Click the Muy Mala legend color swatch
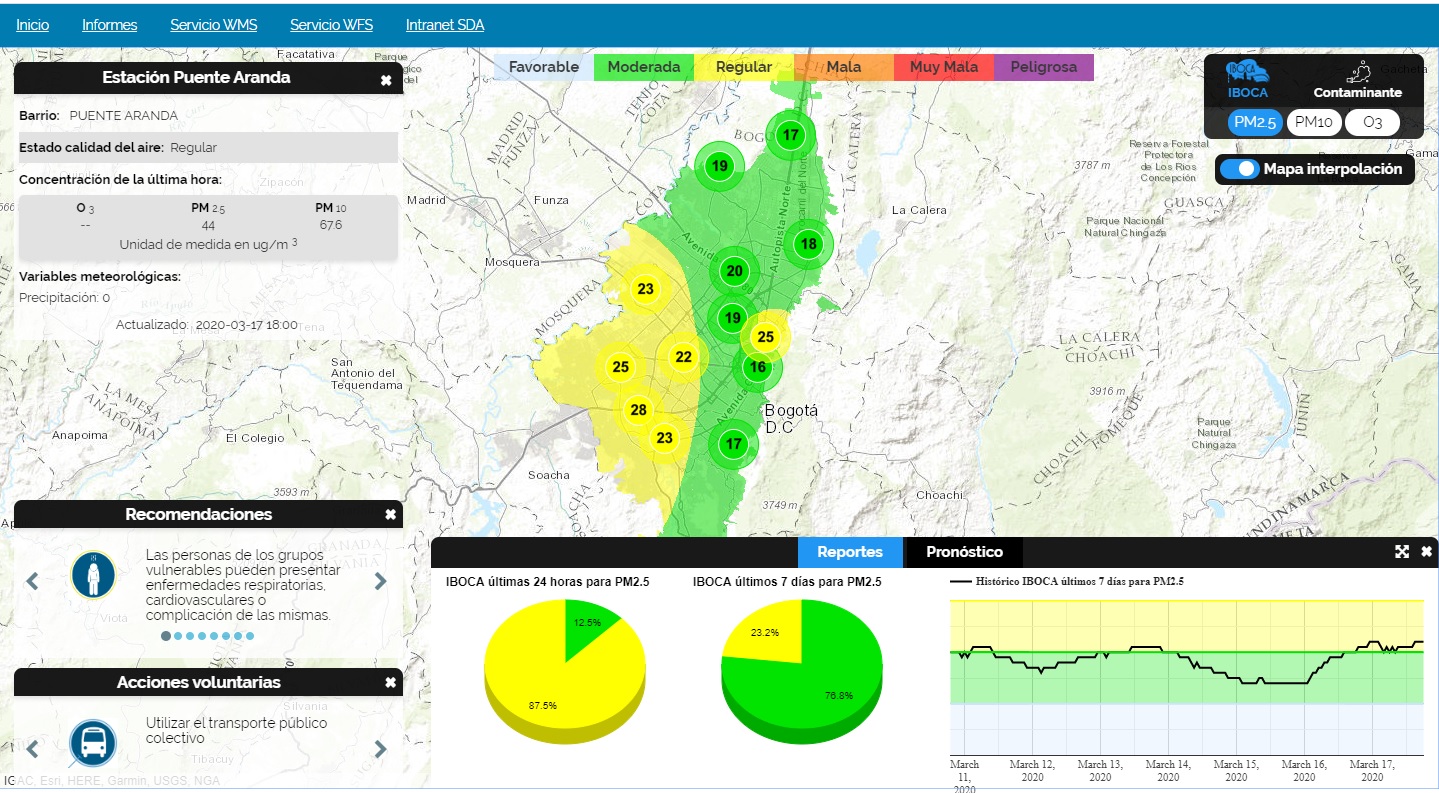This screenshot has height=793, width=1439. tap(943, 67)
